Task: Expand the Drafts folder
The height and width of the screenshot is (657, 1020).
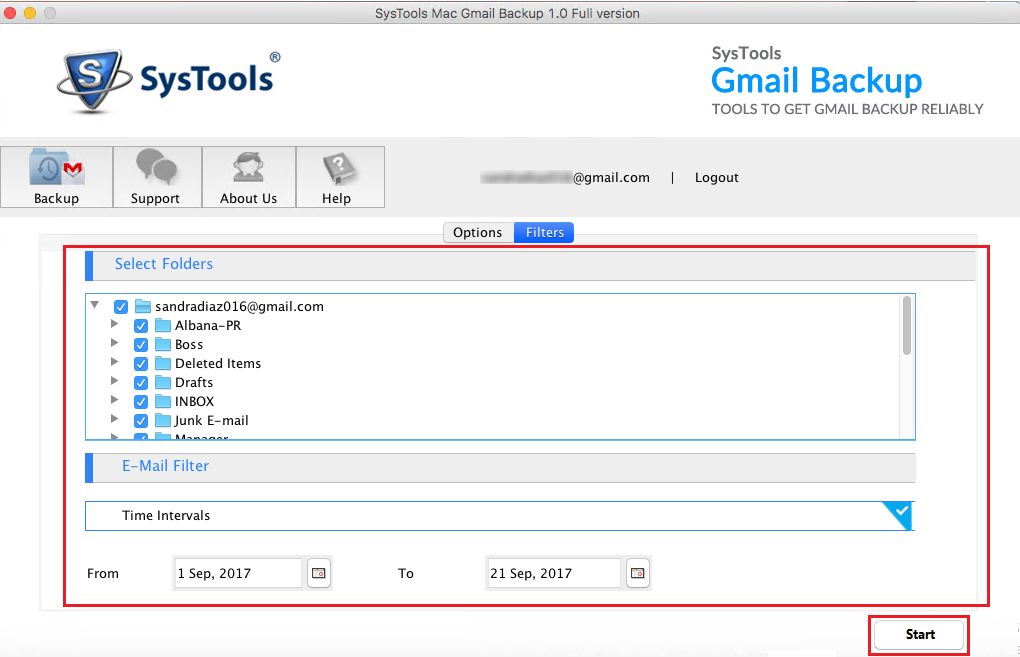Action: (x=114, y=380)
